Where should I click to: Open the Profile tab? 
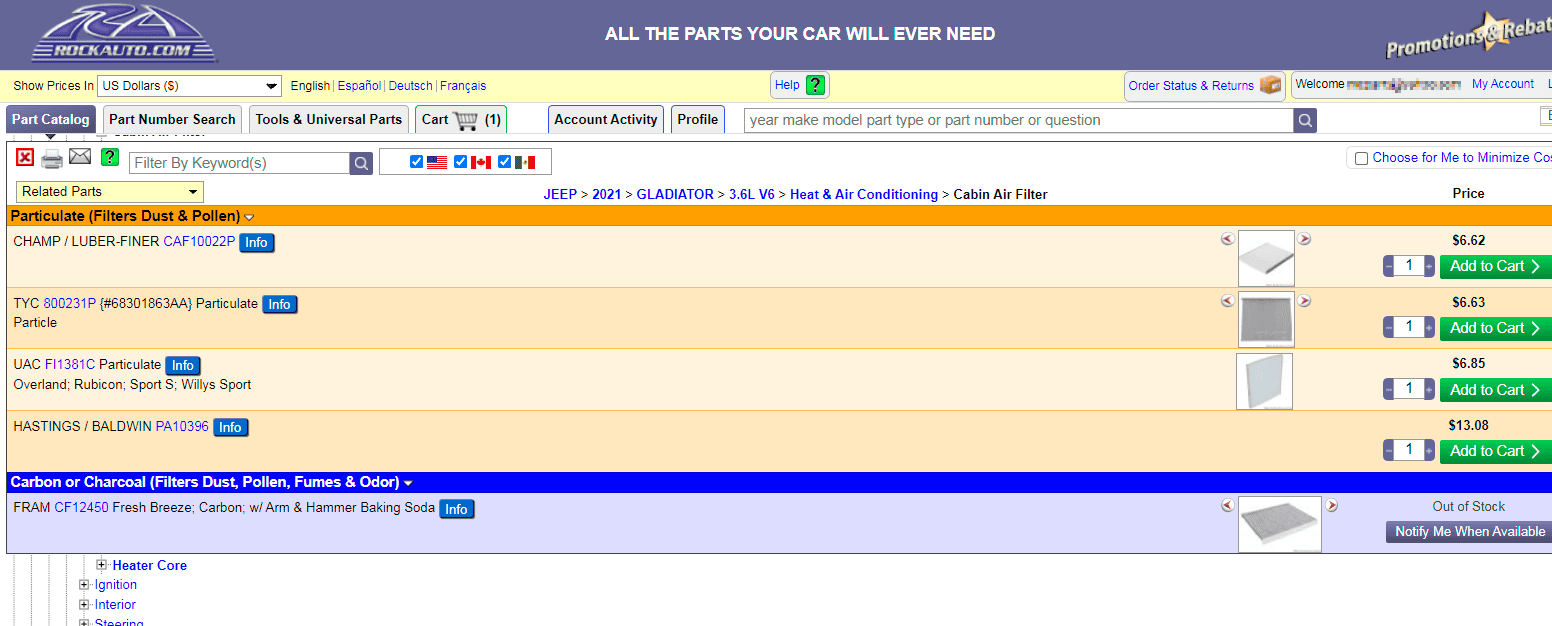tap(698, 119)
